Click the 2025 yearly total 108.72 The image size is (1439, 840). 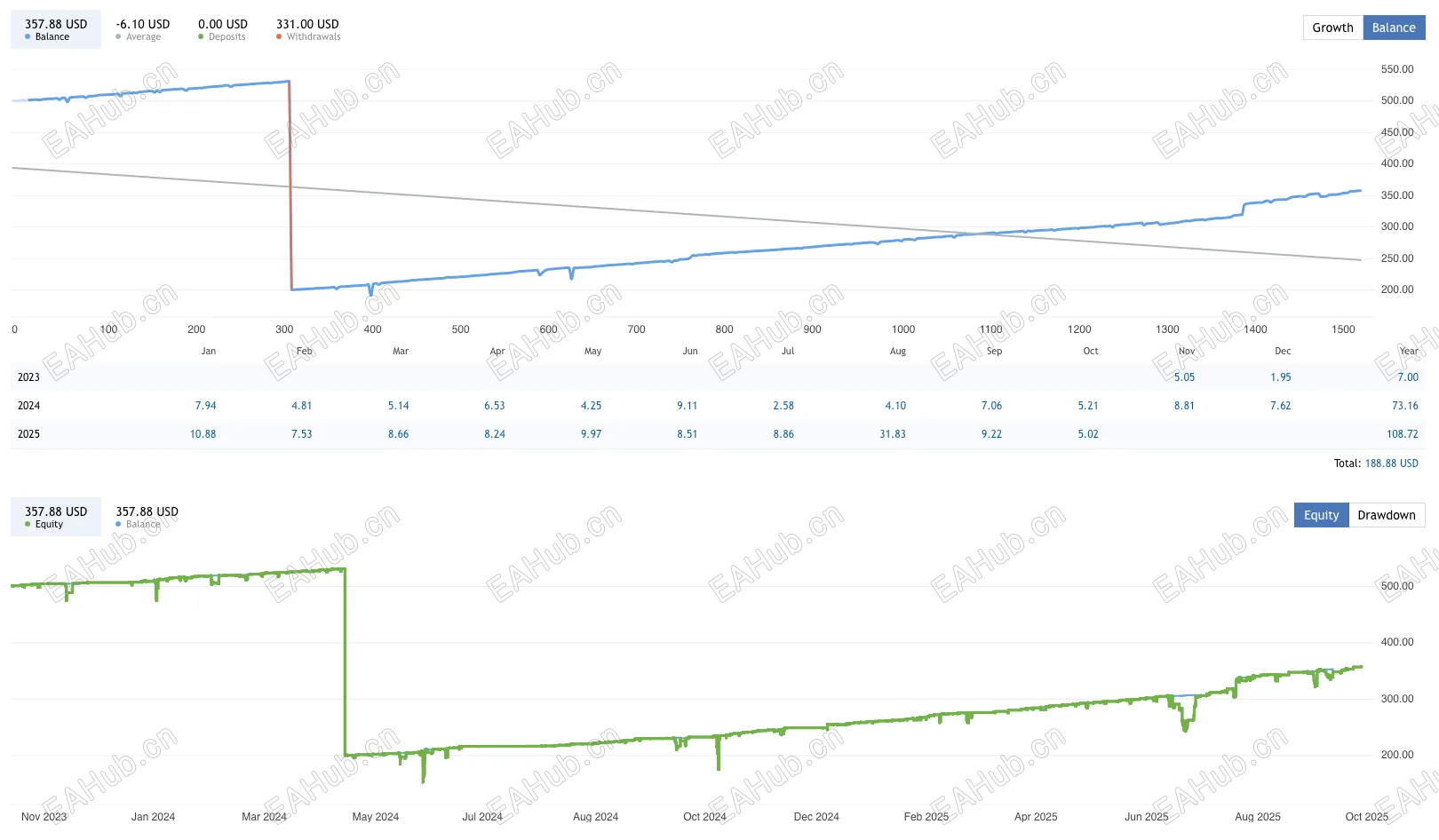pyautogui.click(x=1402, y=434)
